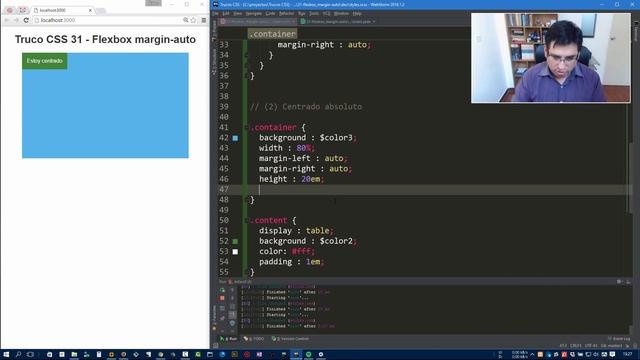Collapse the .container block on line 41
Screen dimensions: 640x360
click(247, 127)
